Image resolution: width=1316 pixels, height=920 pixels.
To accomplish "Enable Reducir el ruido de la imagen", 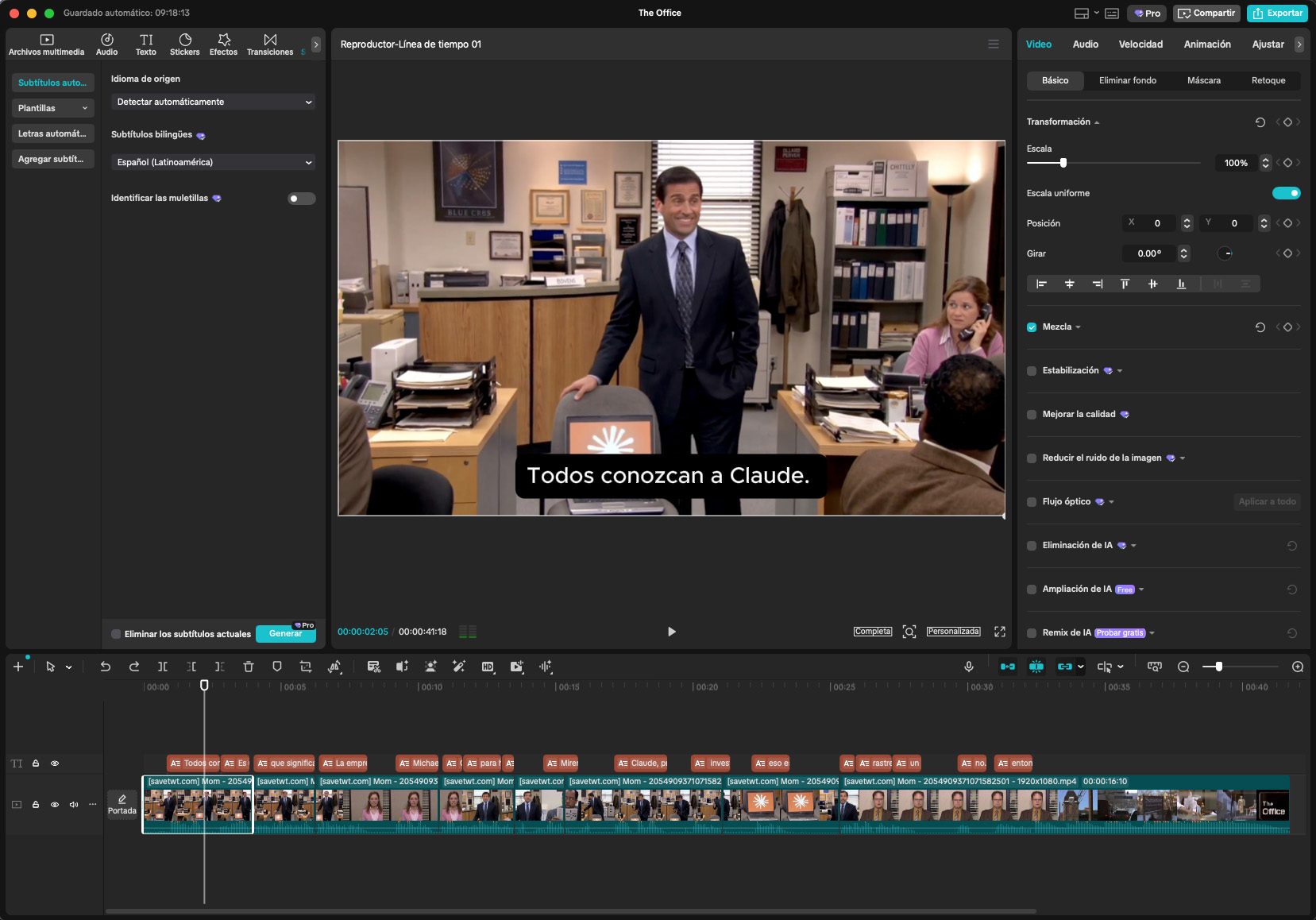I will (1032, 458).
